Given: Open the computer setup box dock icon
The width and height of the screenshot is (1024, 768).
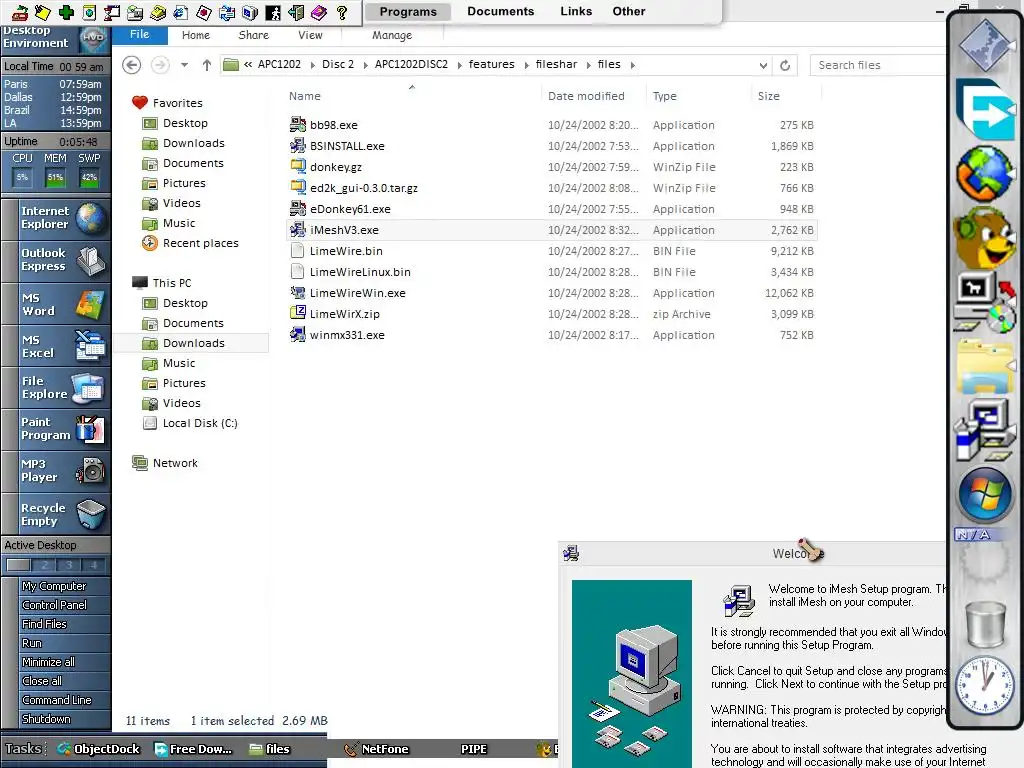Looking at the screenshot, I should click(985, 431).
